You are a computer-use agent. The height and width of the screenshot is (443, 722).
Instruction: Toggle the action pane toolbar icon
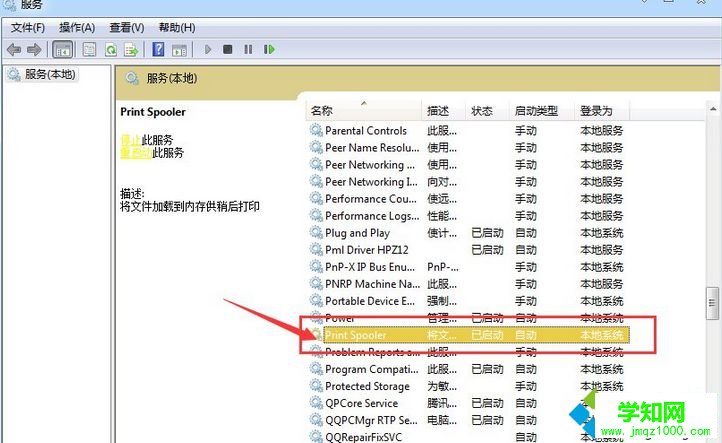click(x=180, y=50)
